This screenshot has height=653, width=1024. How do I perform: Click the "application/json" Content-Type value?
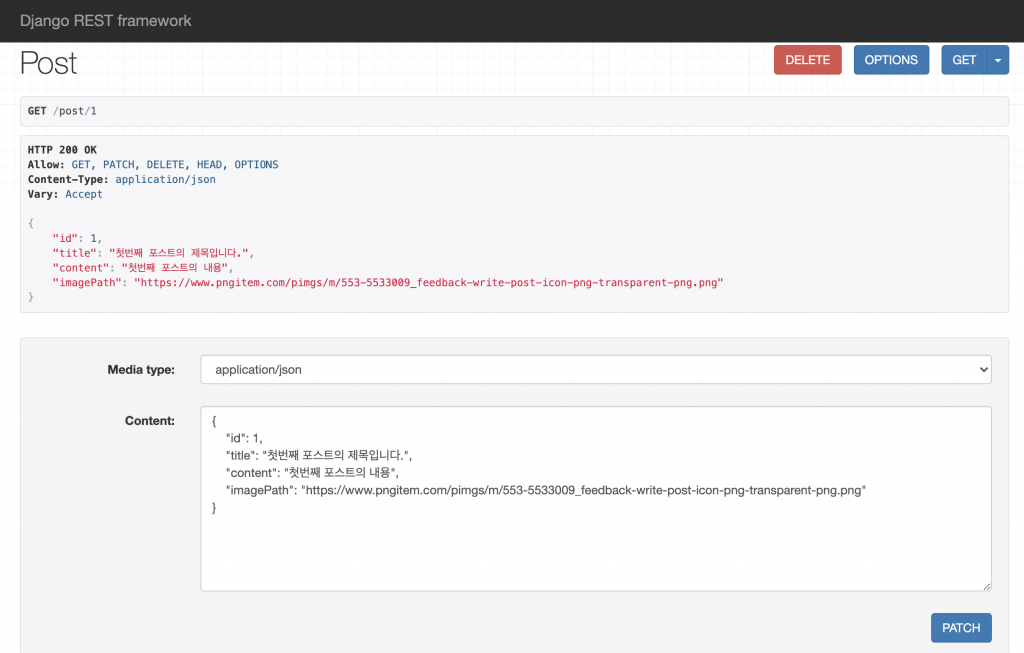tap(165, 180)
